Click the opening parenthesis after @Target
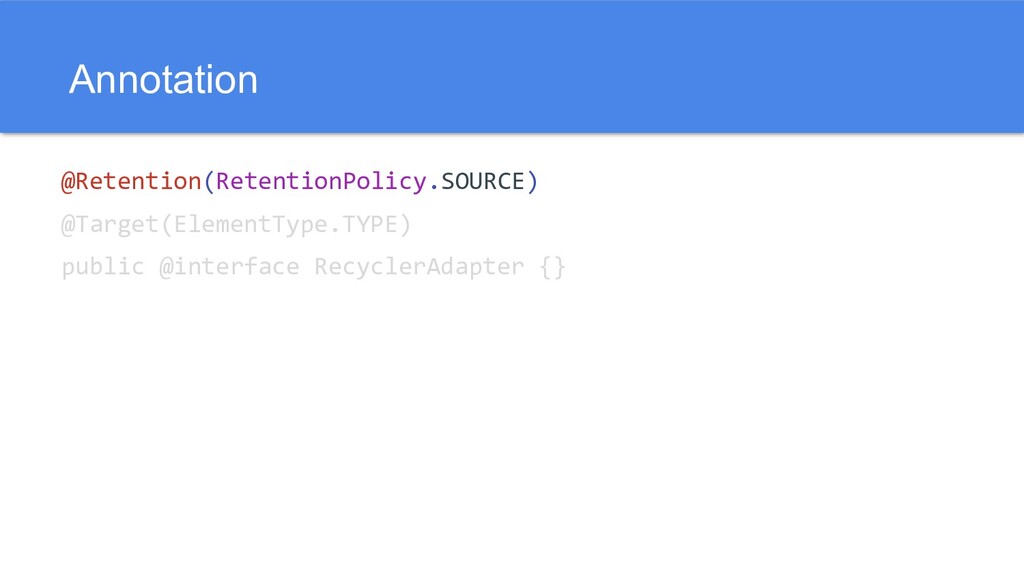 coord(166,225)
